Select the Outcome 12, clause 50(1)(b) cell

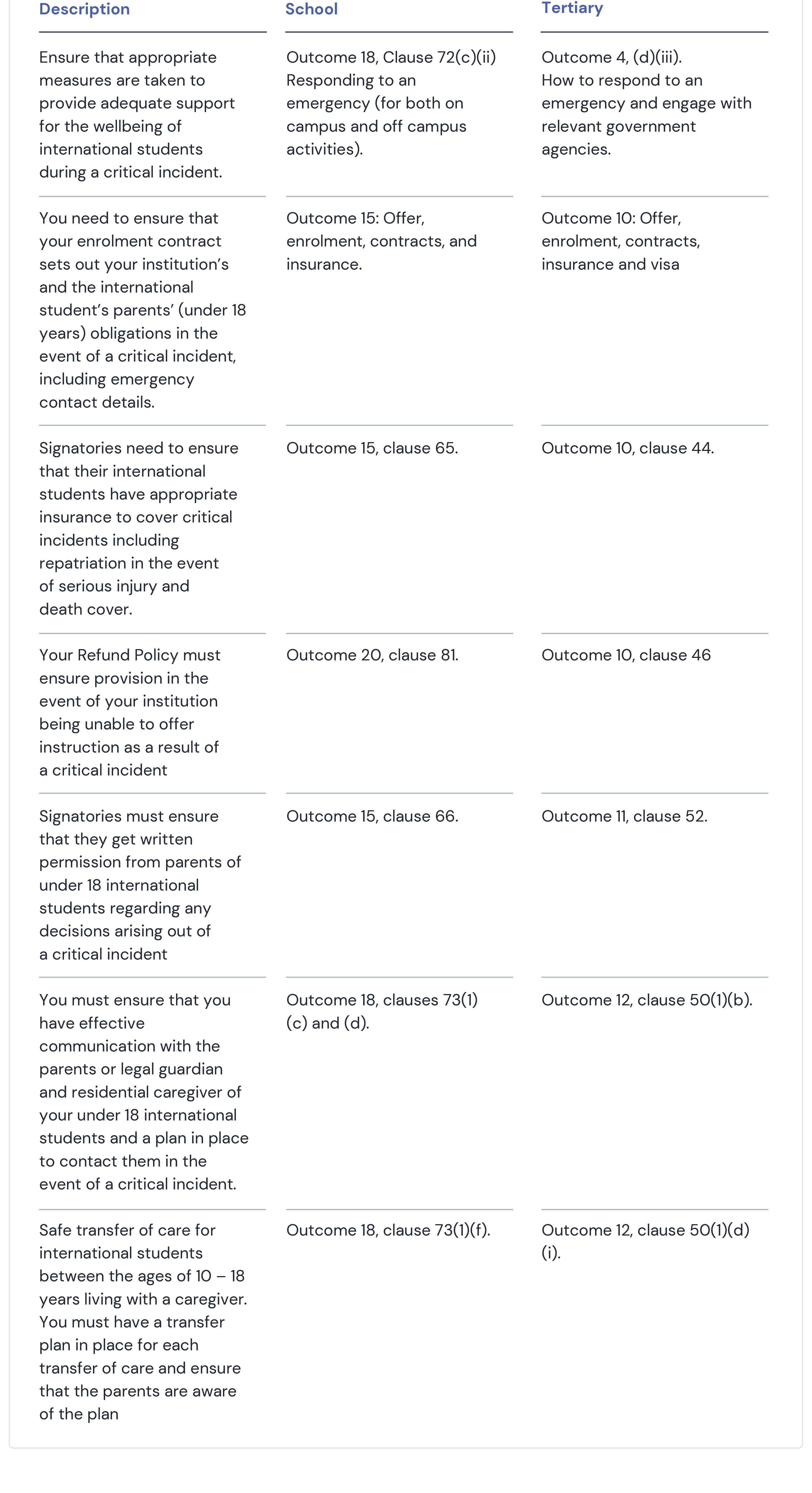pyautogui.click(x=647, y=1000)
